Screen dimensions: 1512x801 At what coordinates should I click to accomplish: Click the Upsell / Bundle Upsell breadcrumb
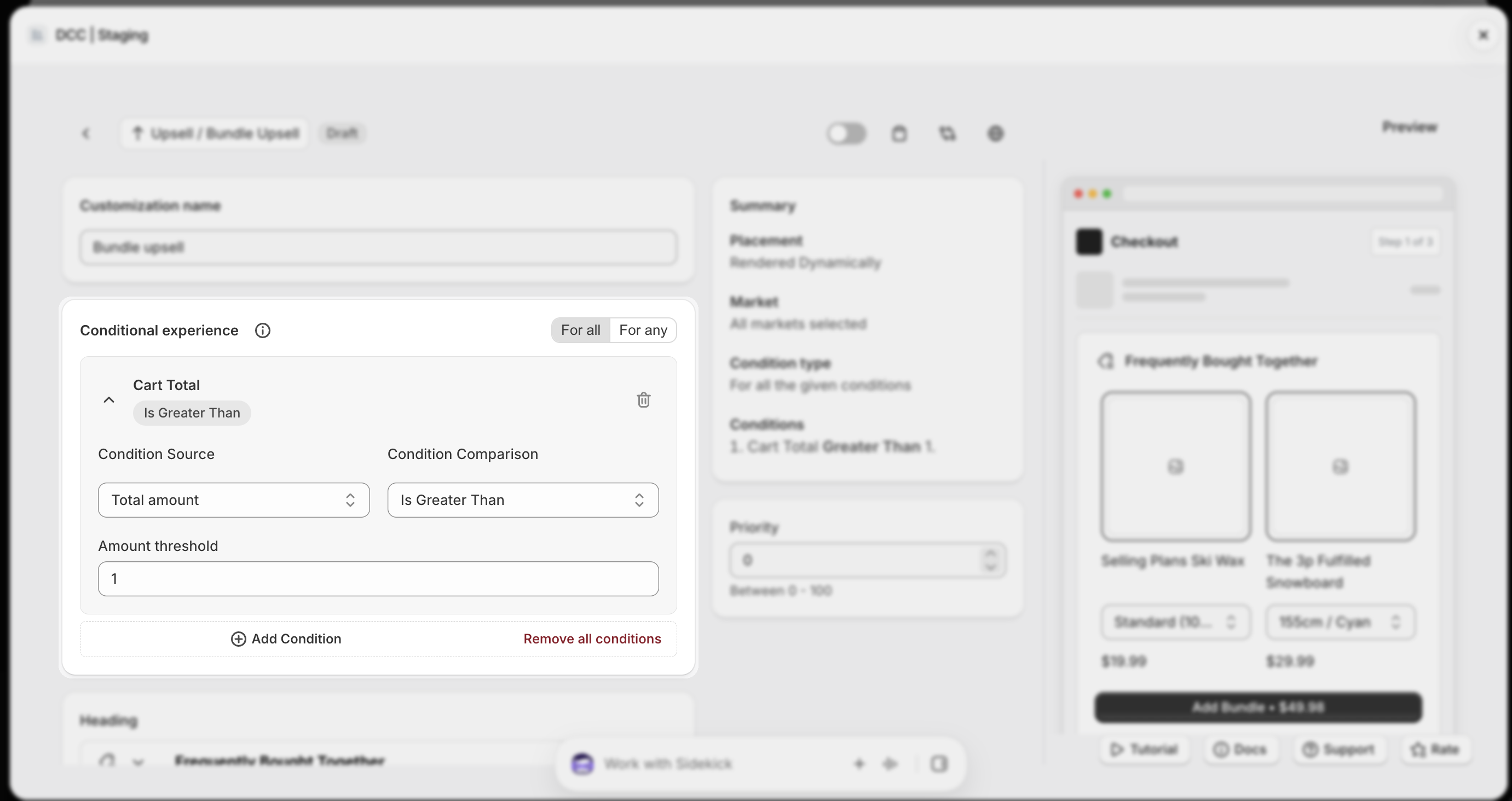click(215, 134)
